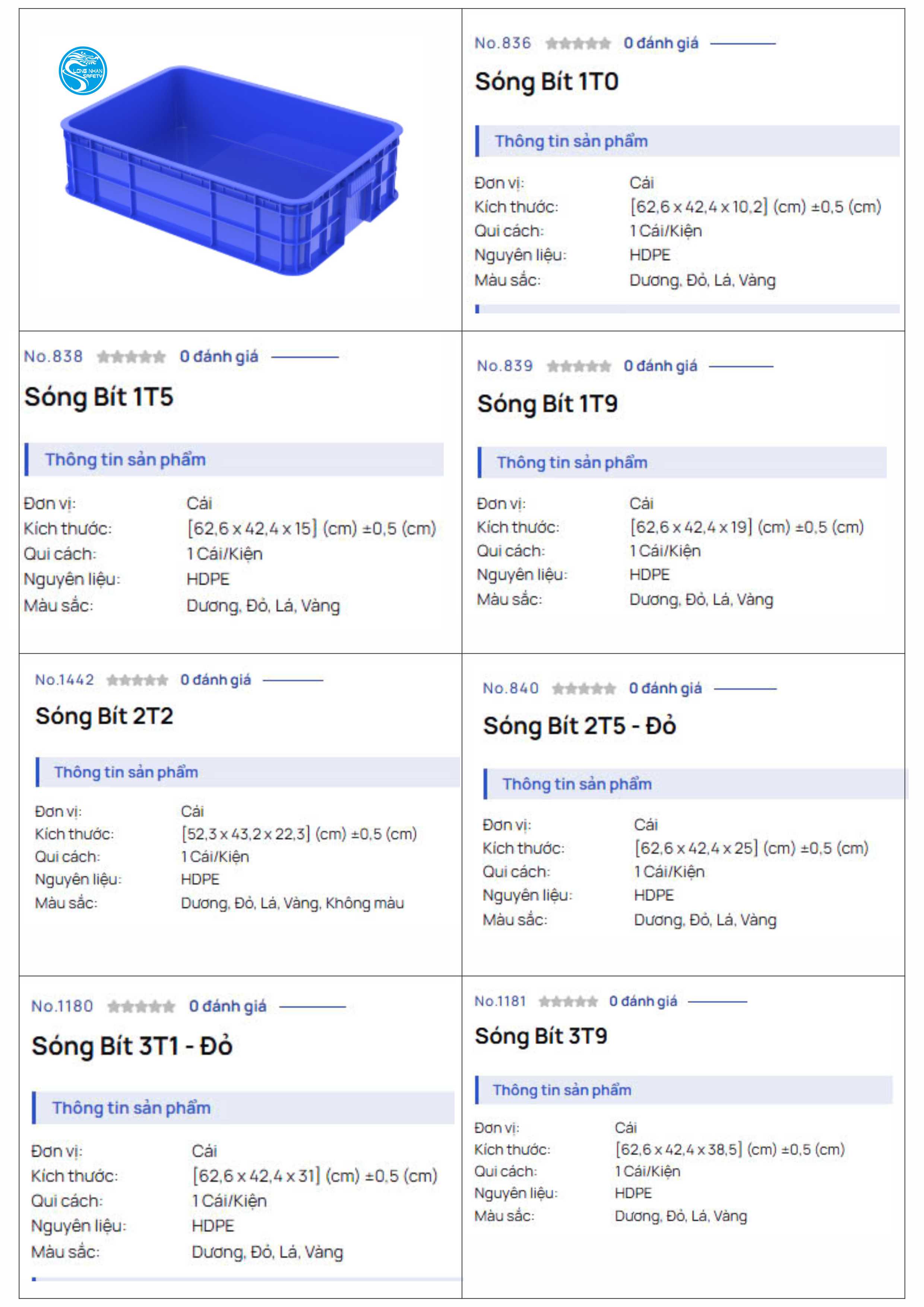Open the Sóng Bít 2T2 product title
The image size is (924, 1307).
click(x=104, y=716)
